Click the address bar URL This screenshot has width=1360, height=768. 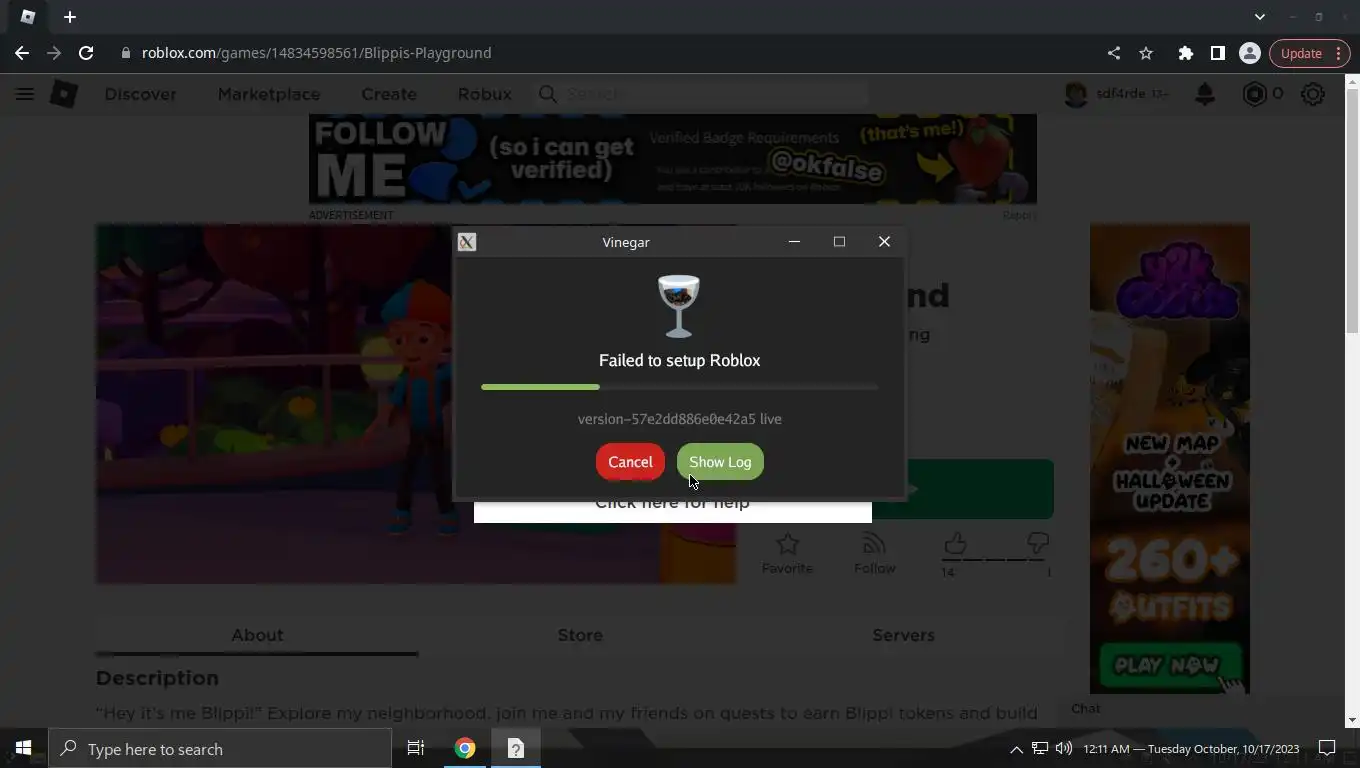[x=316, y=53]
